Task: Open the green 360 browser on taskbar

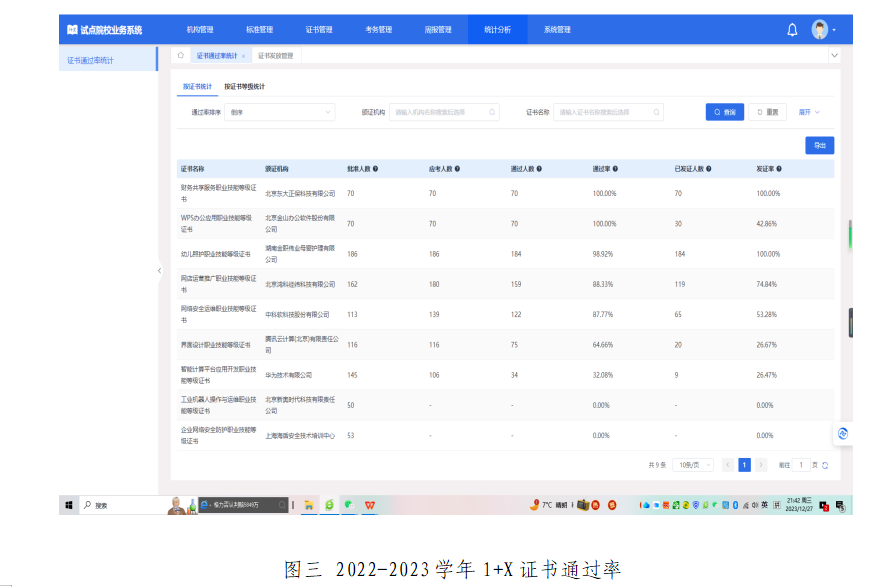Action: click(329, 505)
